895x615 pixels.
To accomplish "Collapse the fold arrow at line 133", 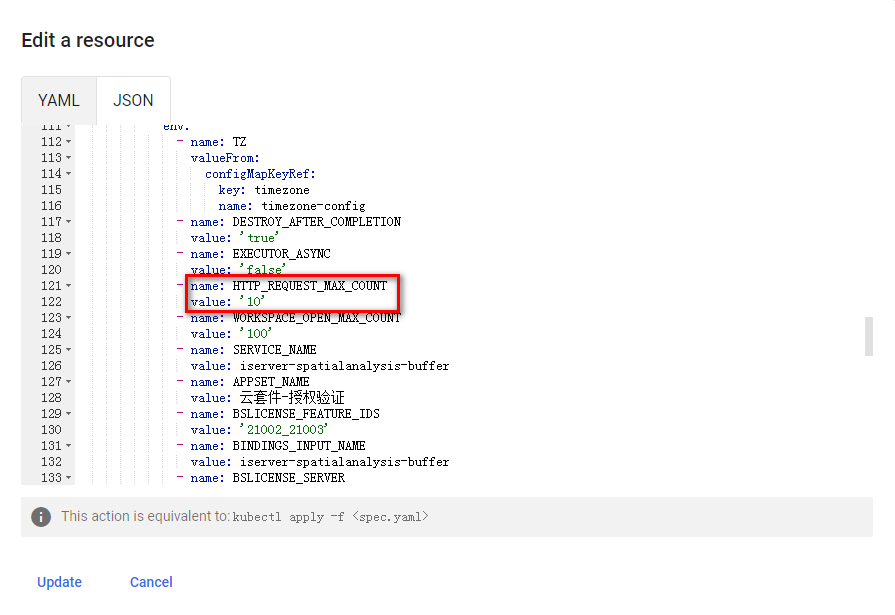I will [68, 477].
